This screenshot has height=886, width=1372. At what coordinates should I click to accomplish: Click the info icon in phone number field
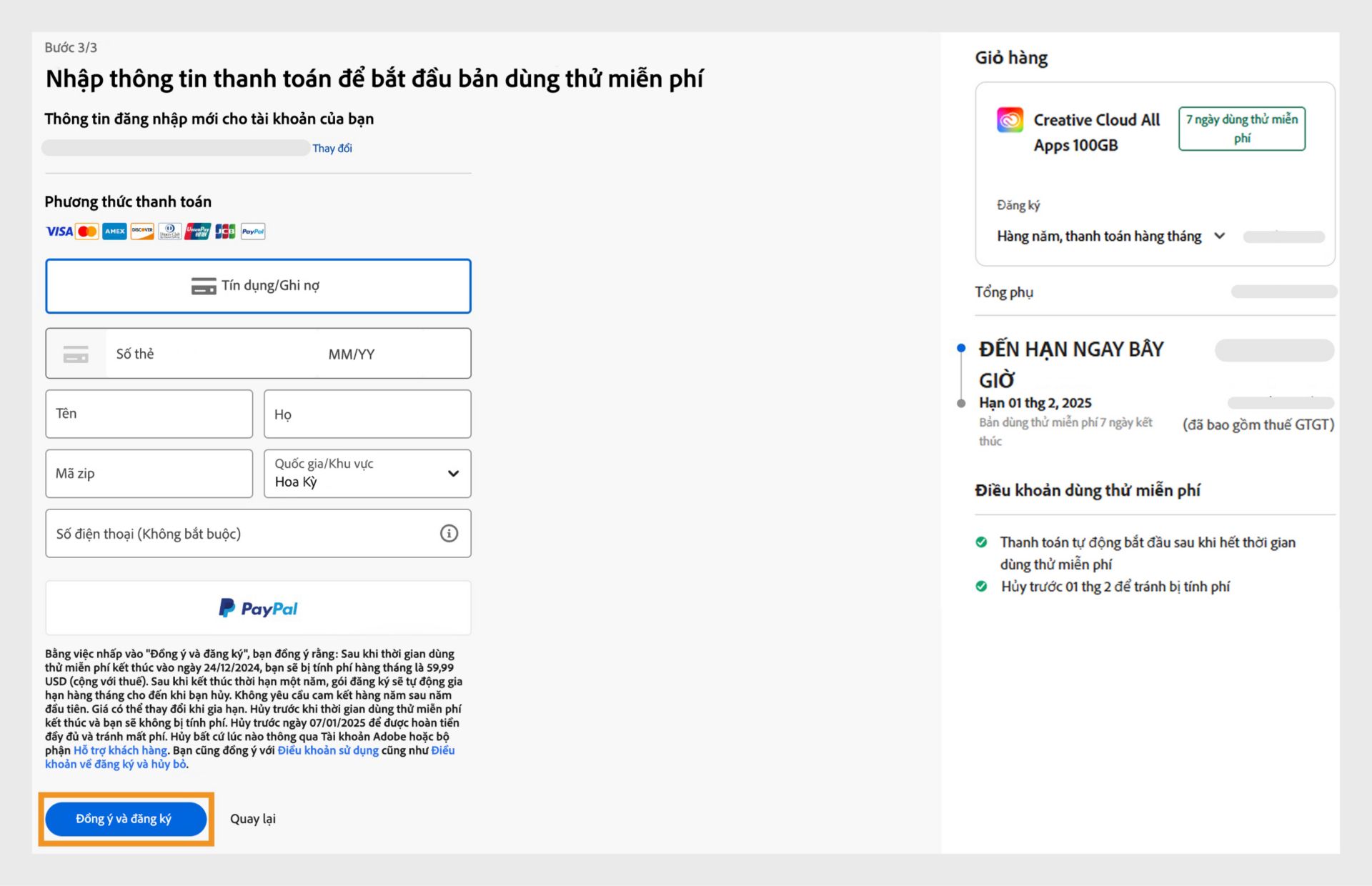coord(449,533)
